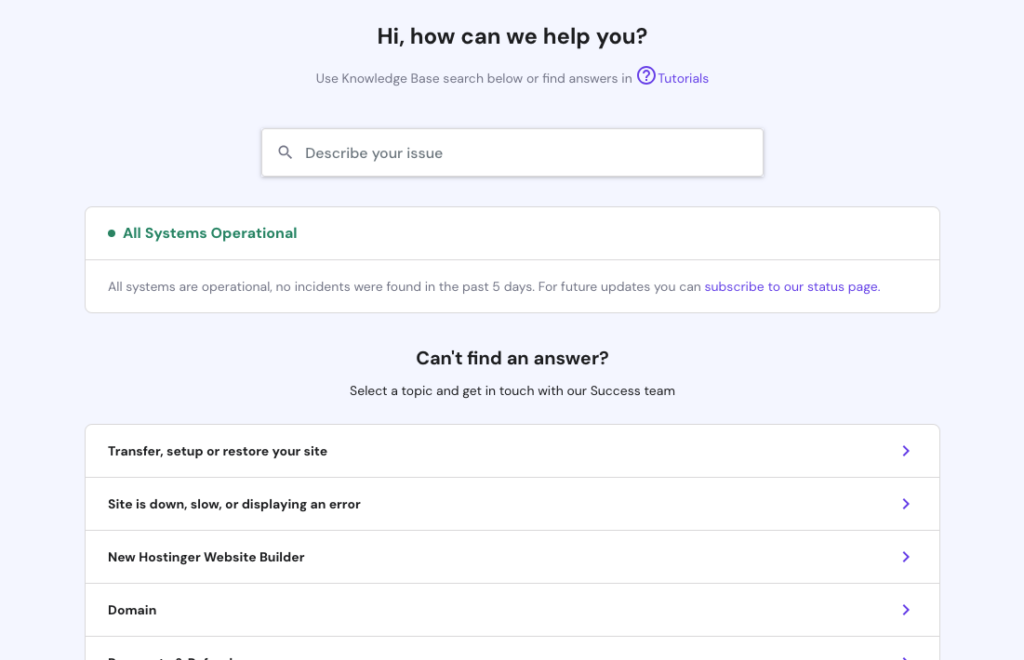1024x660 pixels.
Task: Click the arrow beside New Hostinger Website Builder
Action: tap(906, 557)
